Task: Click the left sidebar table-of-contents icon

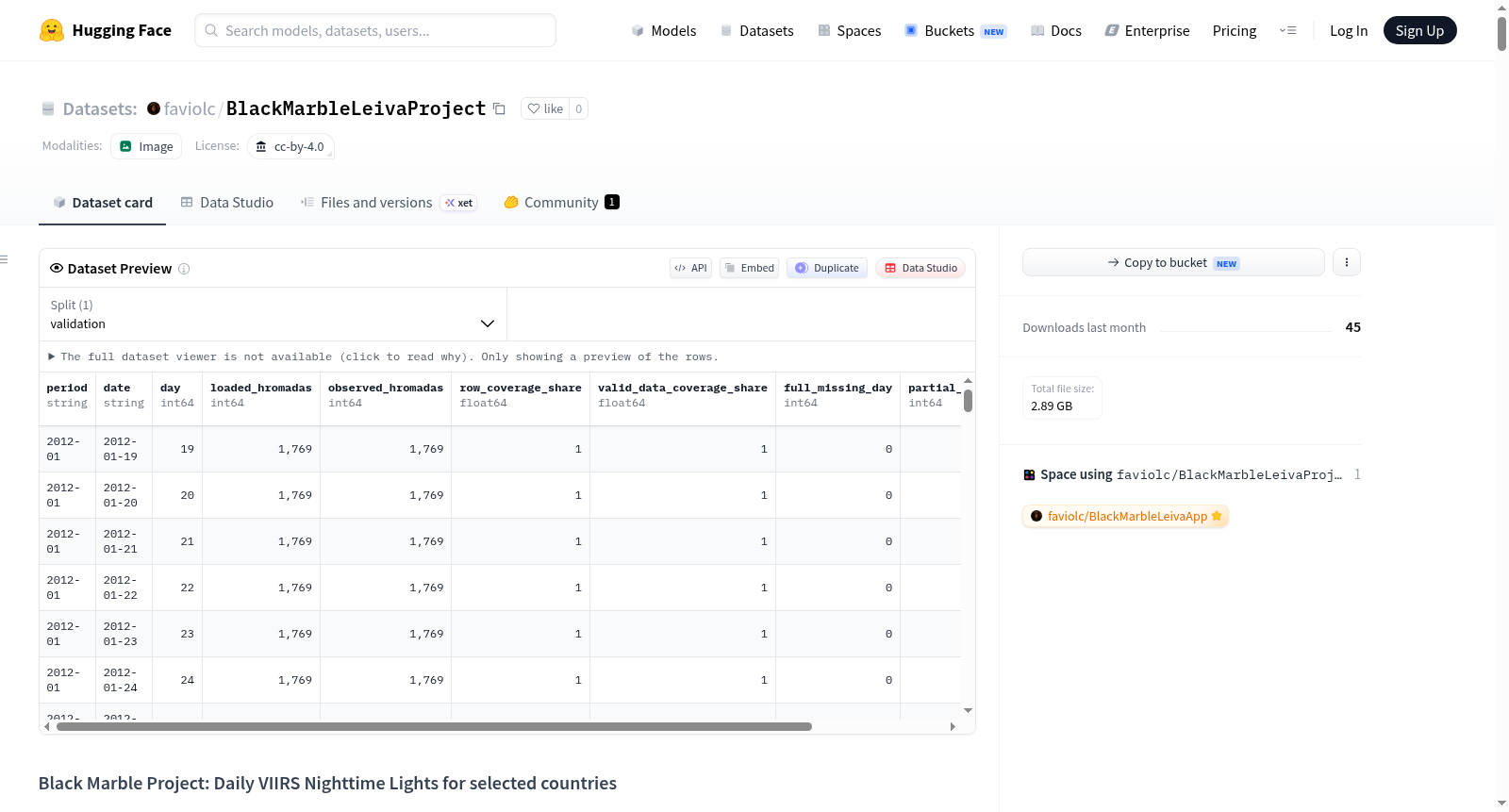Action: tap(4, 258)
